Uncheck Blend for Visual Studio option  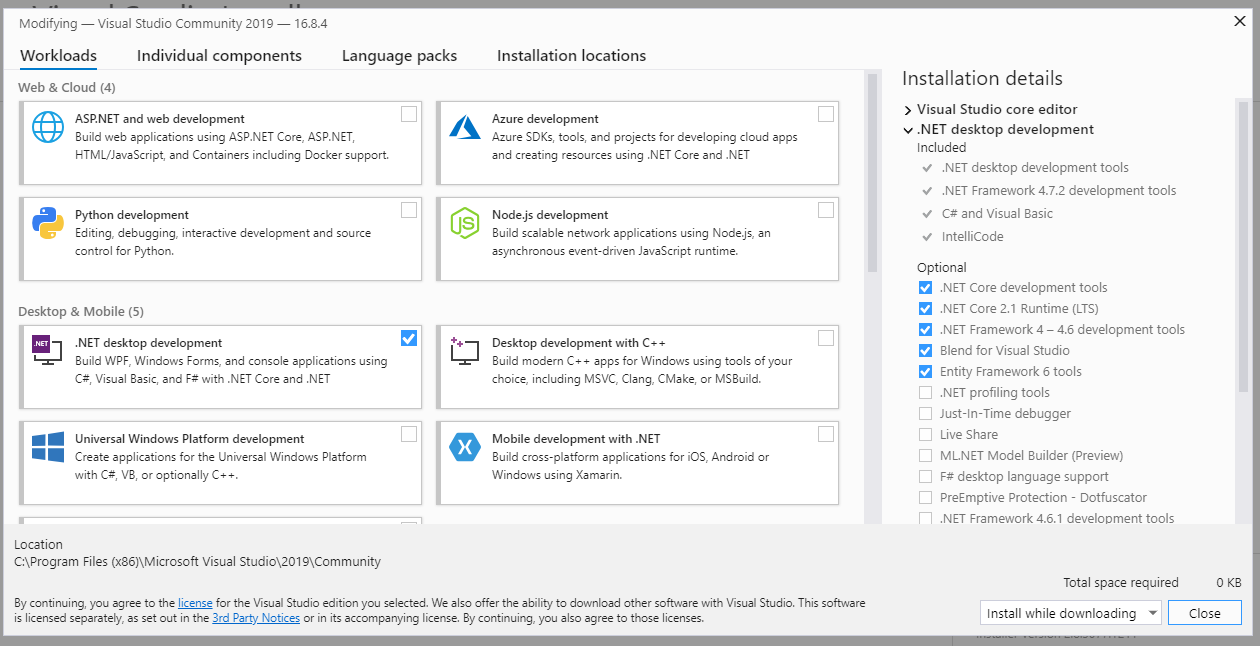pos(925,351)
